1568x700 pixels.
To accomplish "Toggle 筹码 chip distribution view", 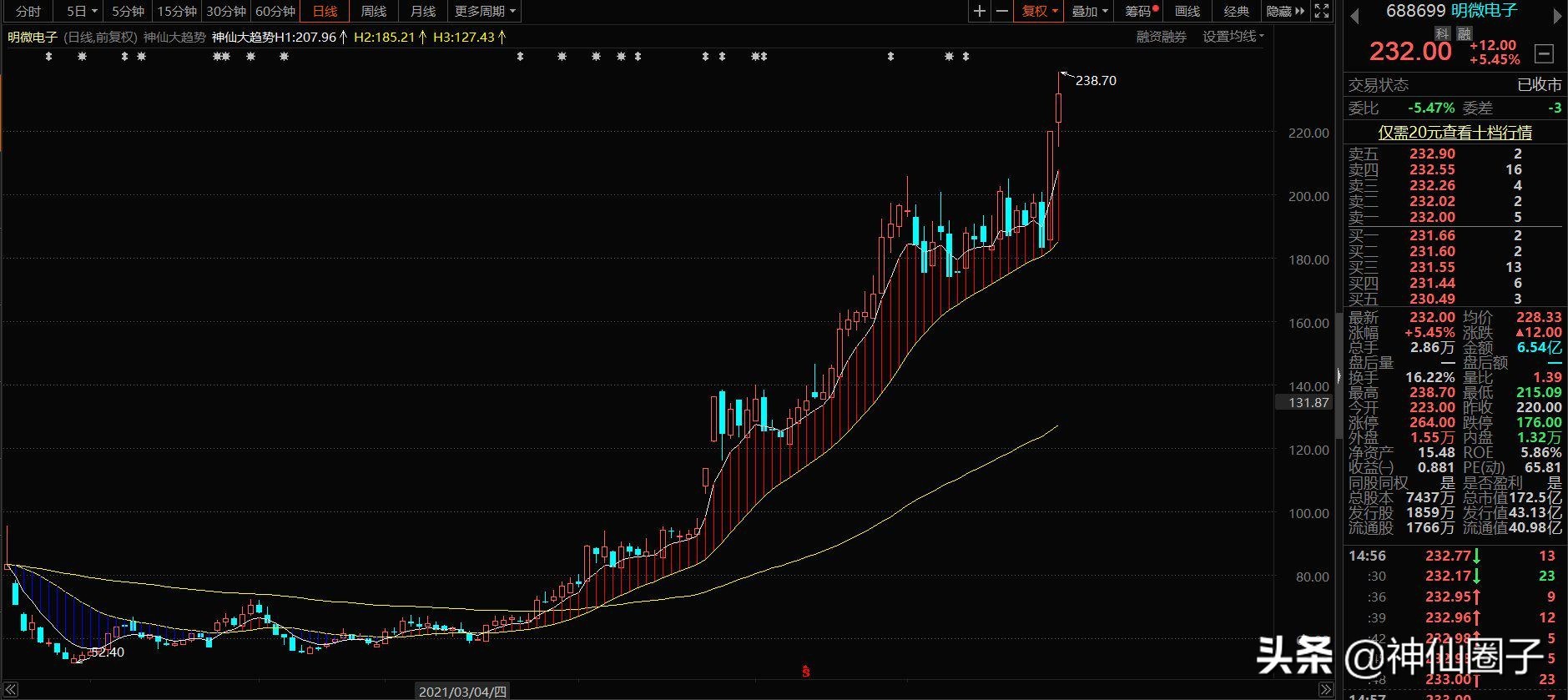I will [1142, 11].
